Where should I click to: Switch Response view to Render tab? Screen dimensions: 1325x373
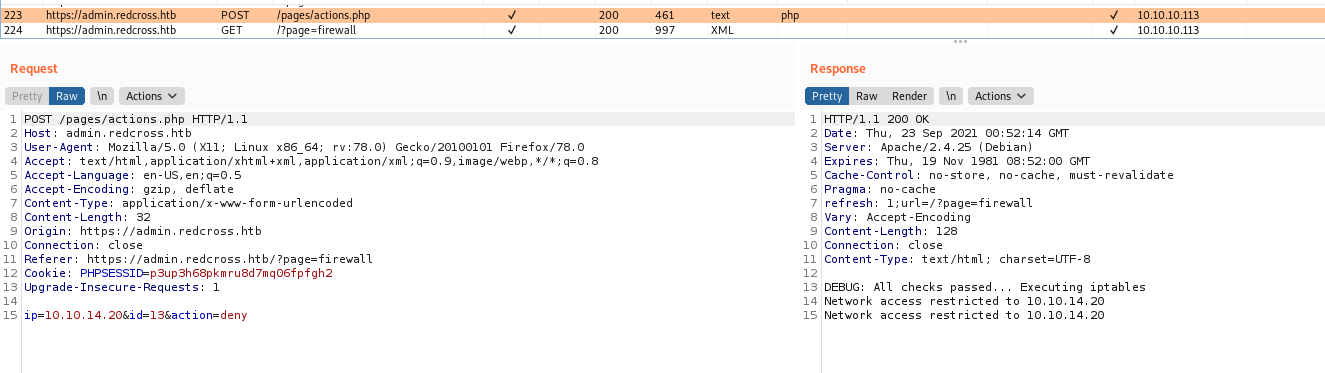pos(910,96)
